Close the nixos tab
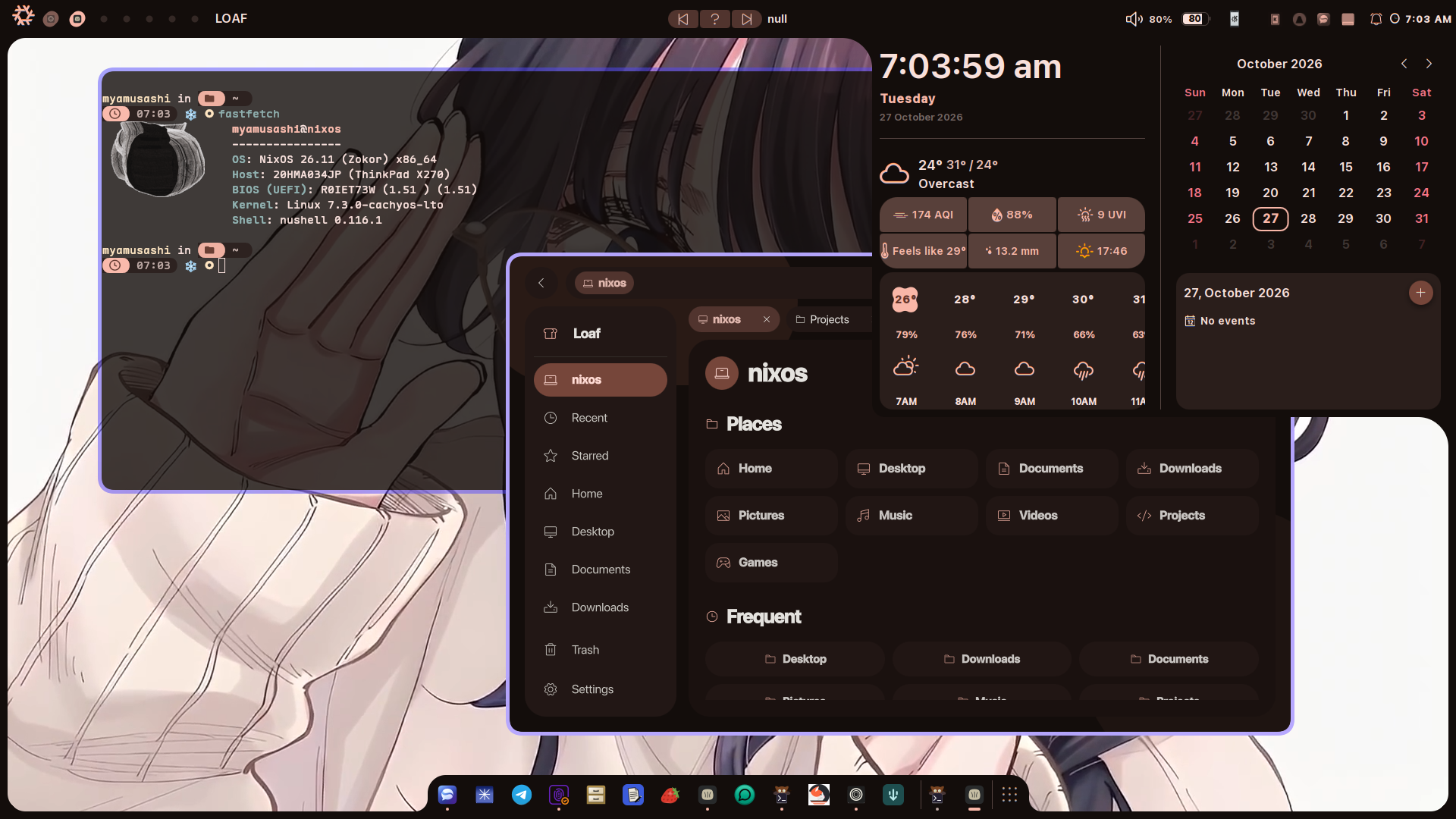1456x819 pixels. tap(767, 319)
